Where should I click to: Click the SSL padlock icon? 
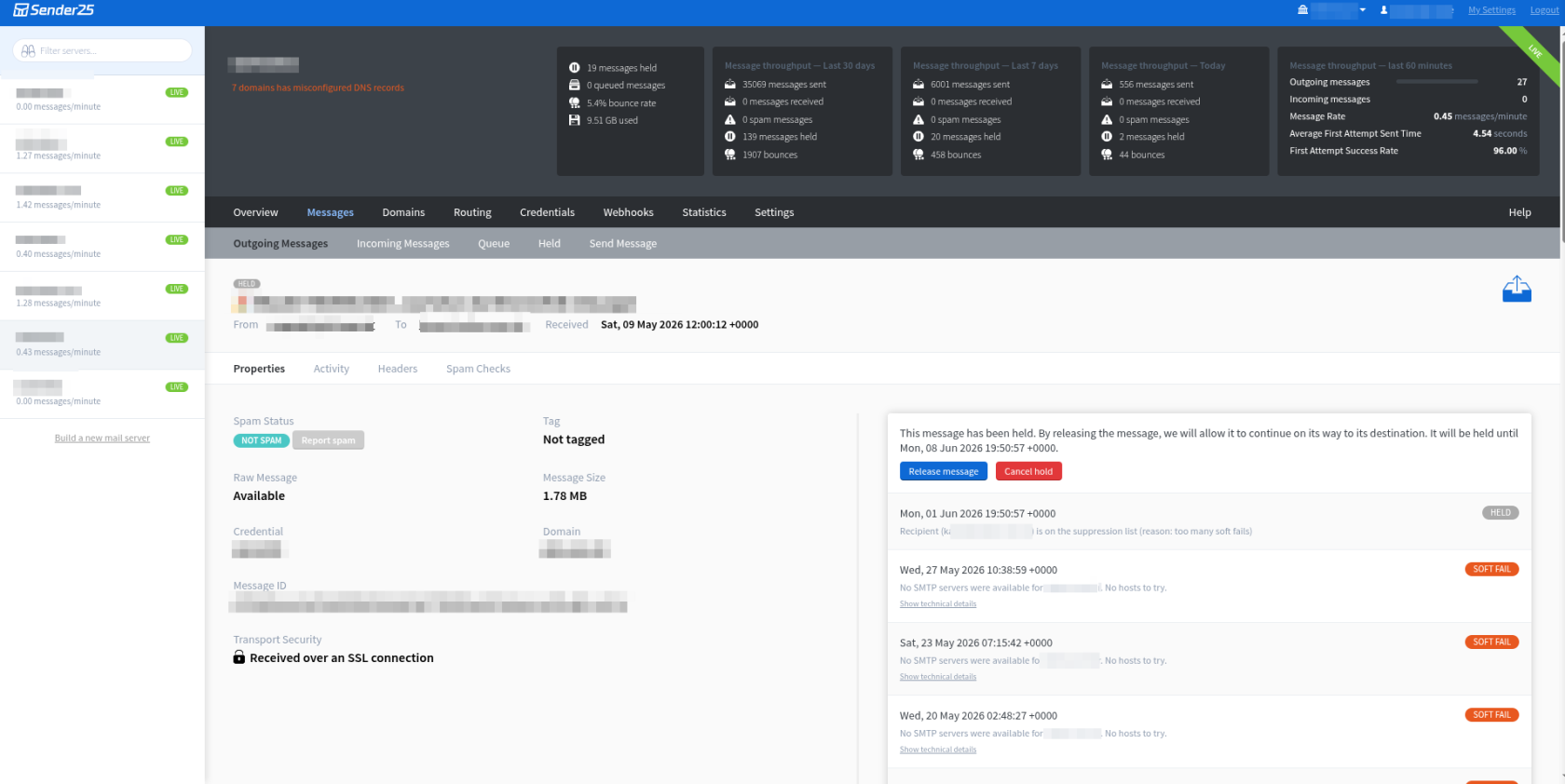239,657
